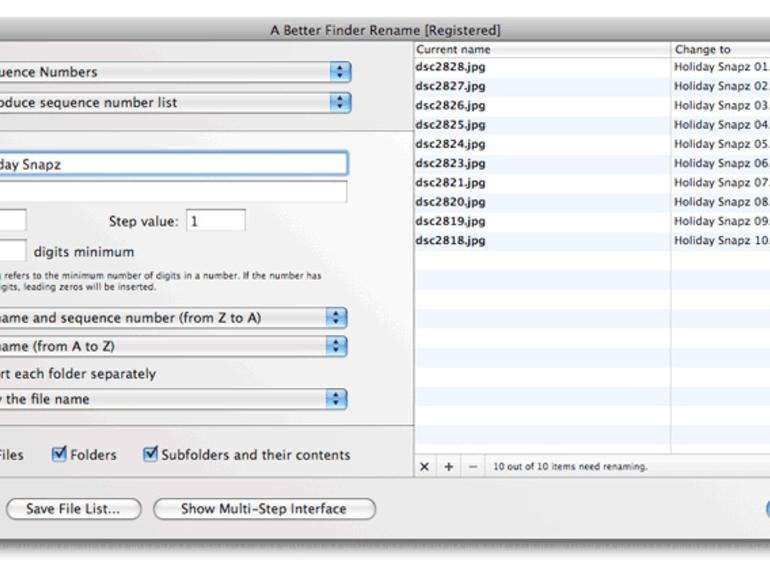Open the 'name (from A to Z)' dropdown
Image resolution: width=770 pixels, height=578 pixels.
coord(173,346)
